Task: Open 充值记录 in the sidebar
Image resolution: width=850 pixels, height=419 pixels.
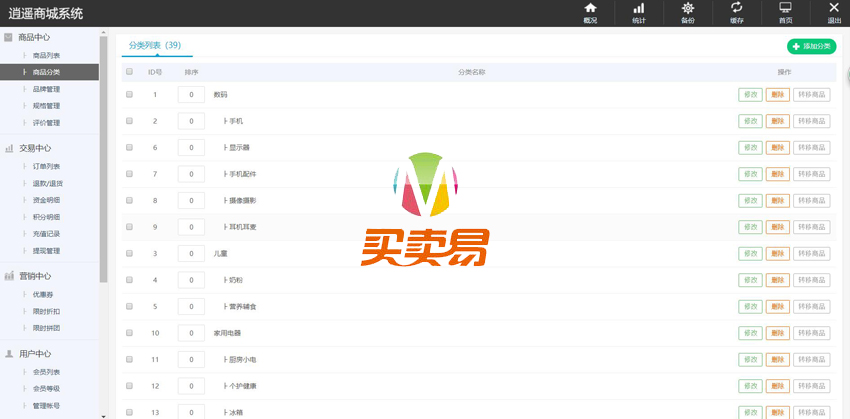Action: pos(46,234)
